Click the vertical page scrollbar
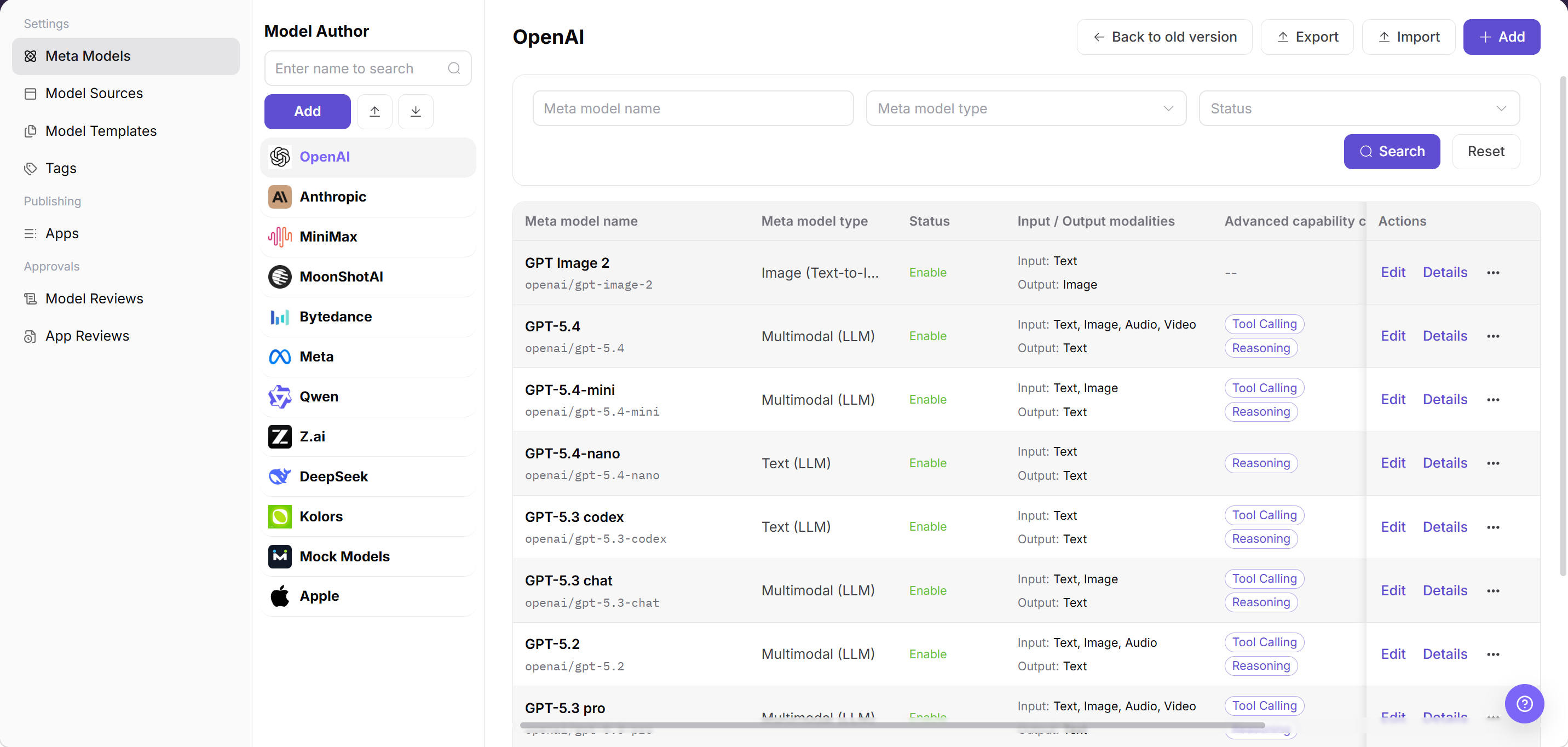This screenshot has height=747, width=1568. pyautogui.click(x=1563, y=326)
